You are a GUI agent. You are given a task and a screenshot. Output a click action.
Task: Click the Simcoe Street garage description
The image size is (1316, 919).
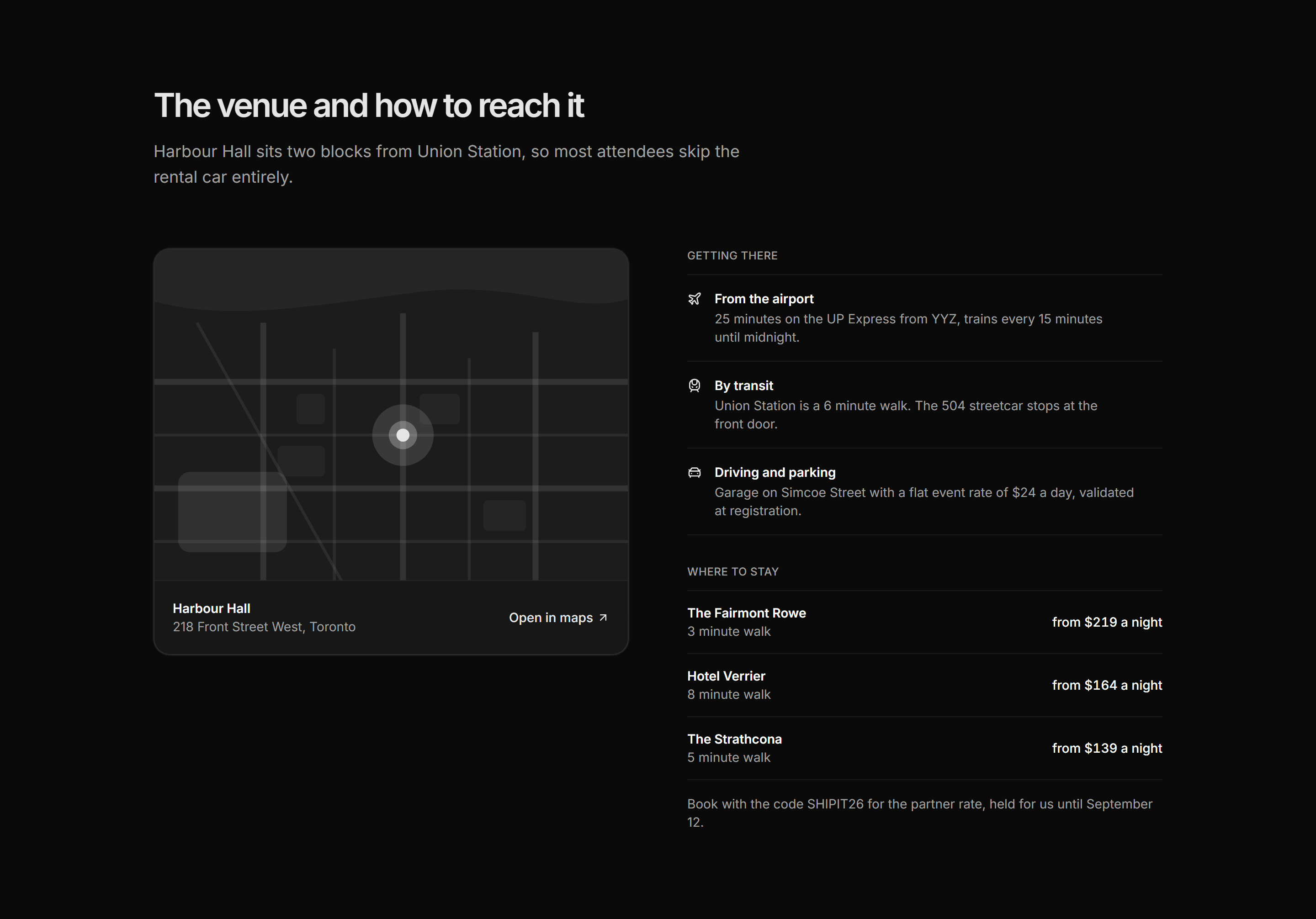coord(924,502)
